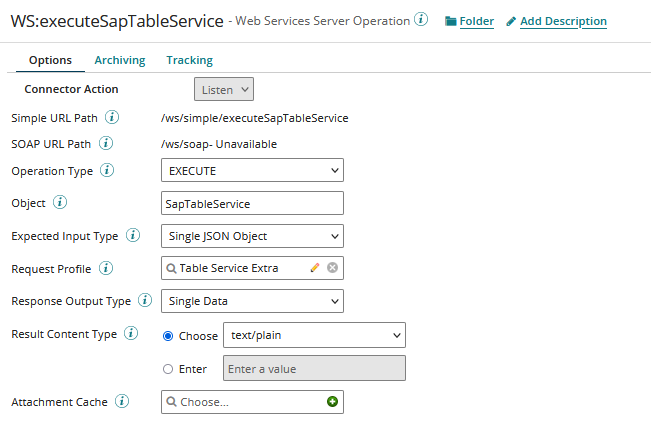Select the Enter radio button

[168, 369]
